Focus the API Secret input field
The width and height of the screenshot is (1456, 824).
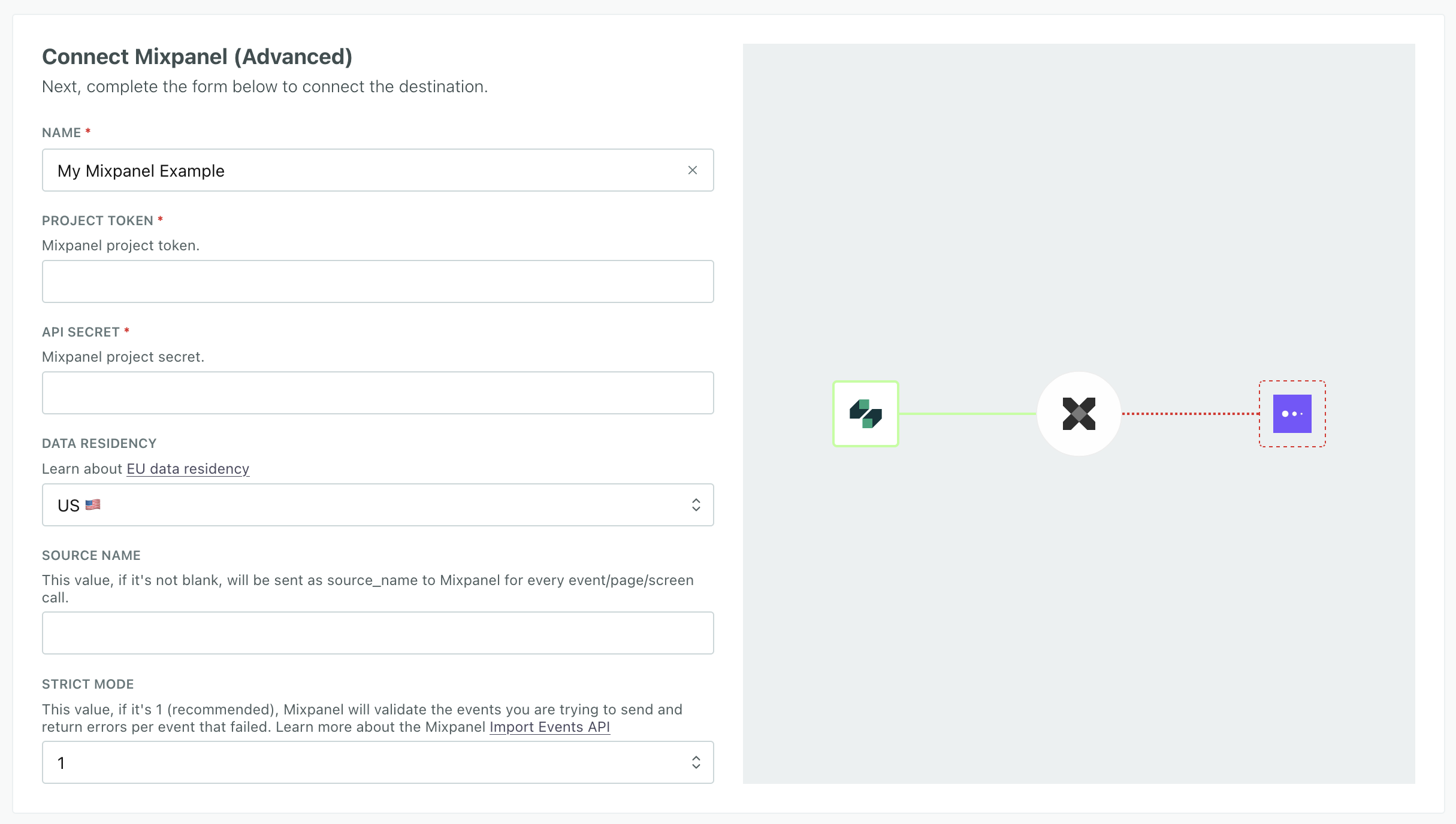coord(377,393)
